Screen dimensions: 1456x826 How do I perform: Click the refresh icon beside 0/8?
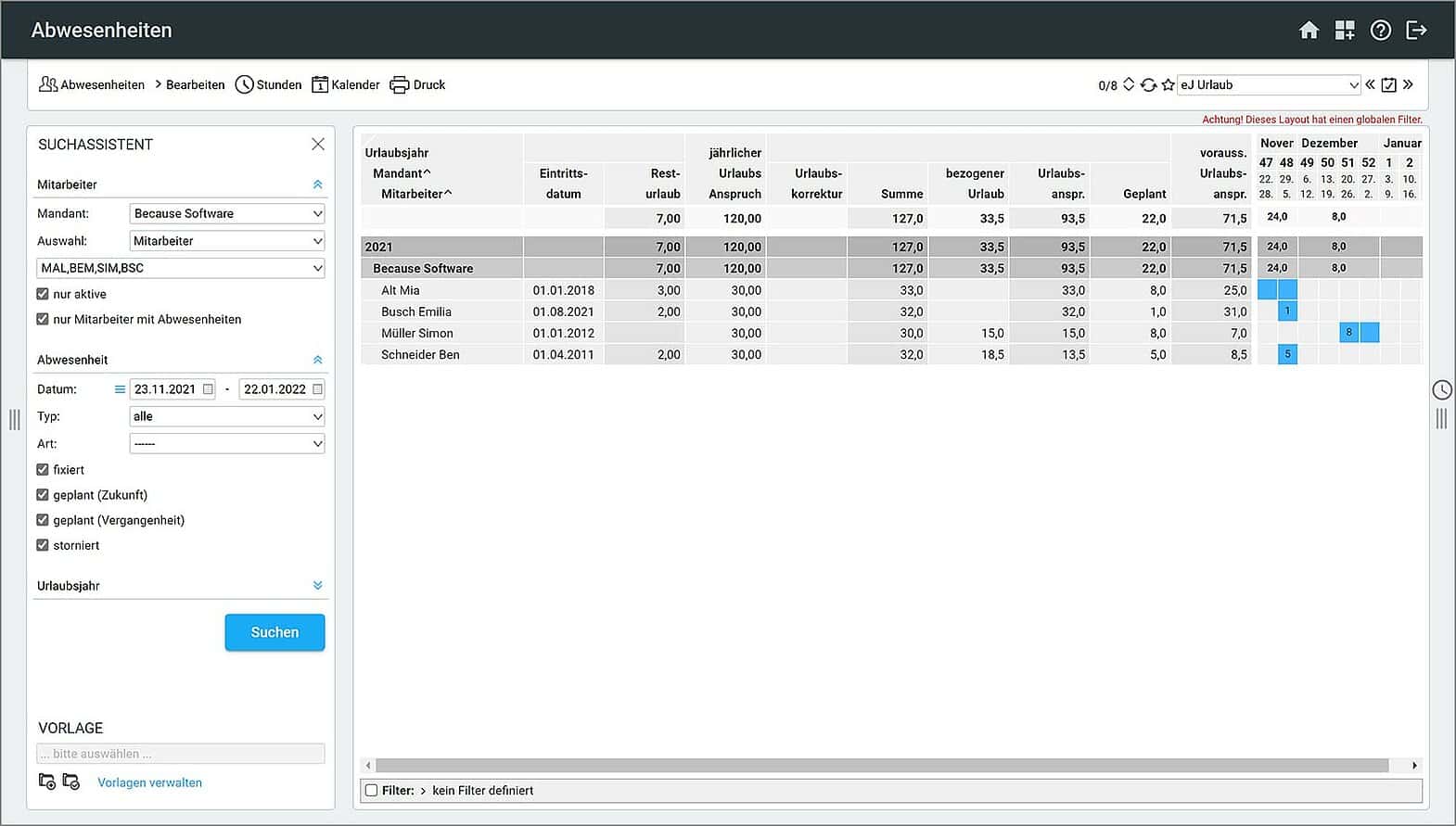1148,85
